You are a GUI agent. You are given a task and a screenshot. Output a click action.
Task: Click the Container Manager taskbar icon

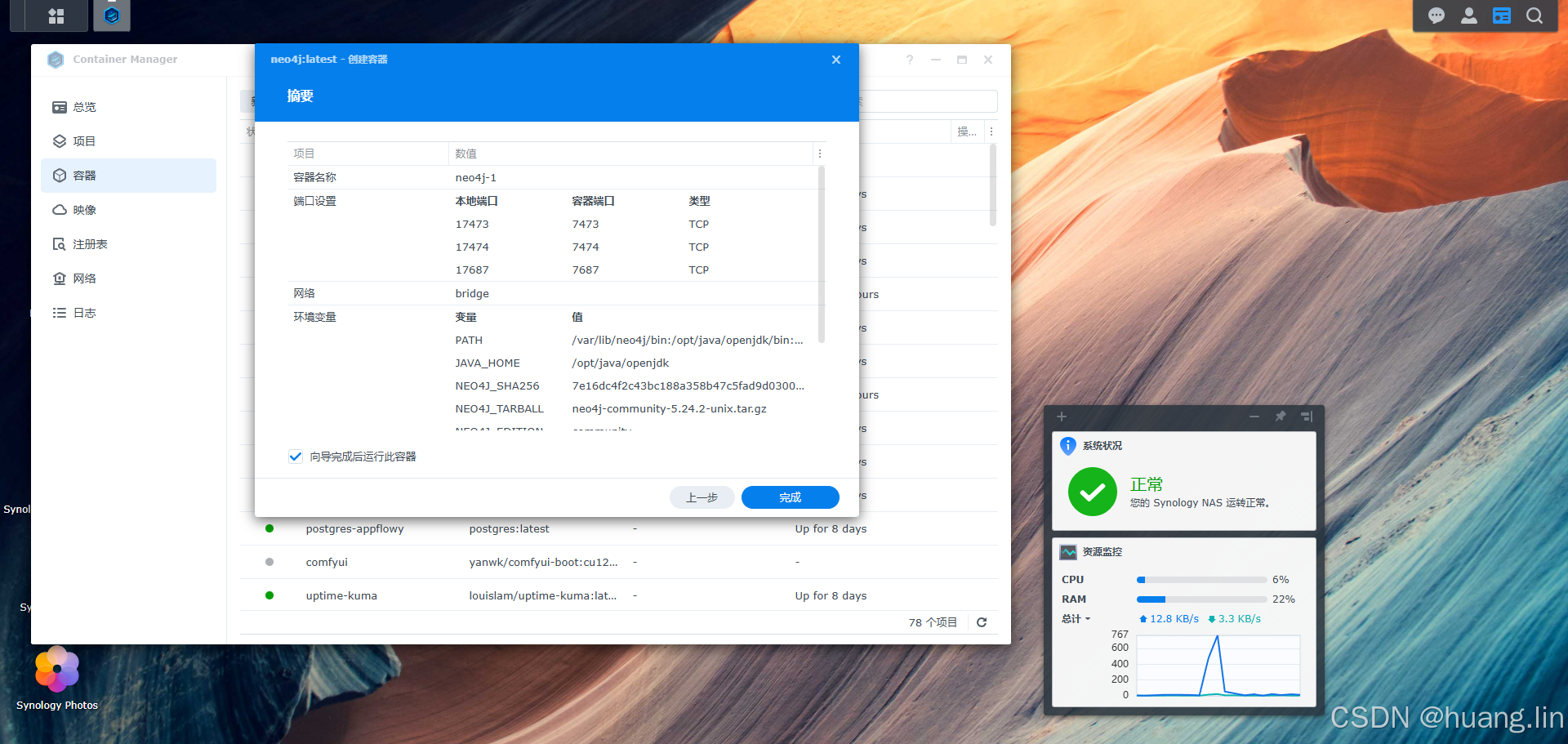pyautogui.click(x=112, y=16)
